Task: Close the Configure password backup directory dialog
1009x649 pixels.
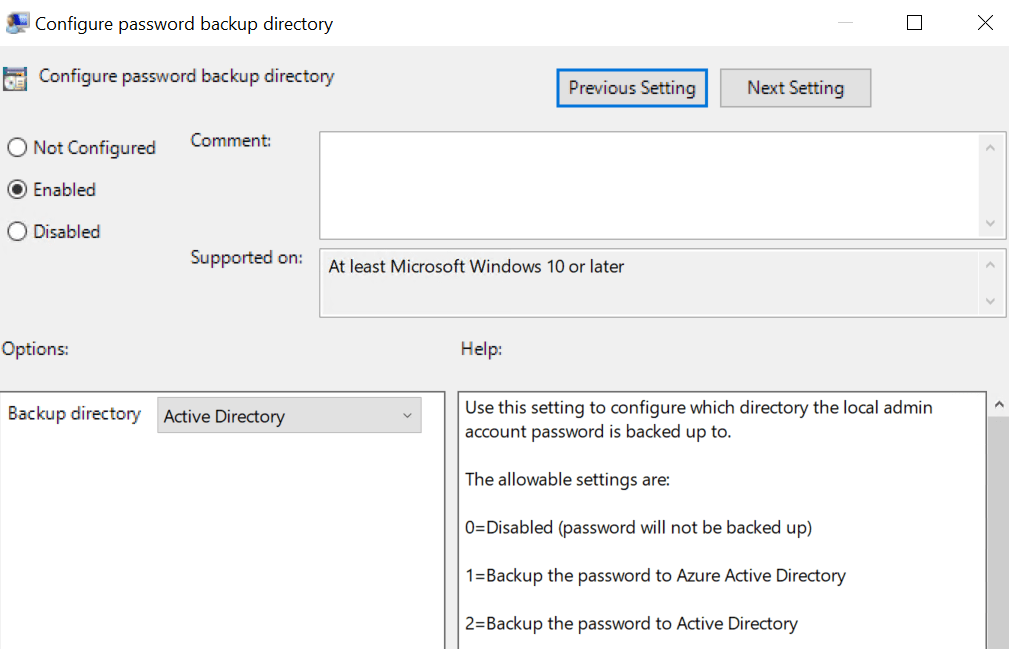Action: 985,23
